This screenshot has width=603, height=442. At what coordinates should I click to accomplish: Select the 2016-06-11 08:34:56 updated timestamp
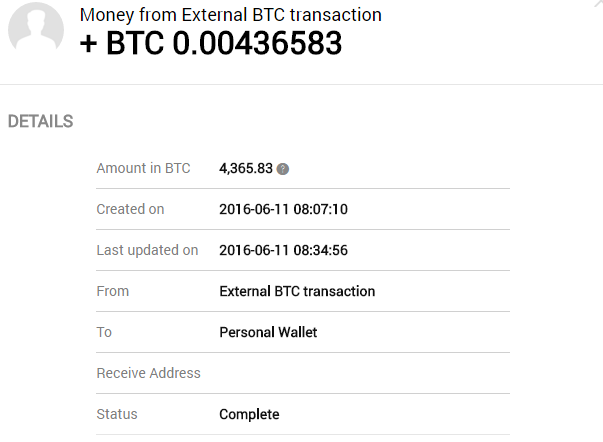click(x=283, y=250)
